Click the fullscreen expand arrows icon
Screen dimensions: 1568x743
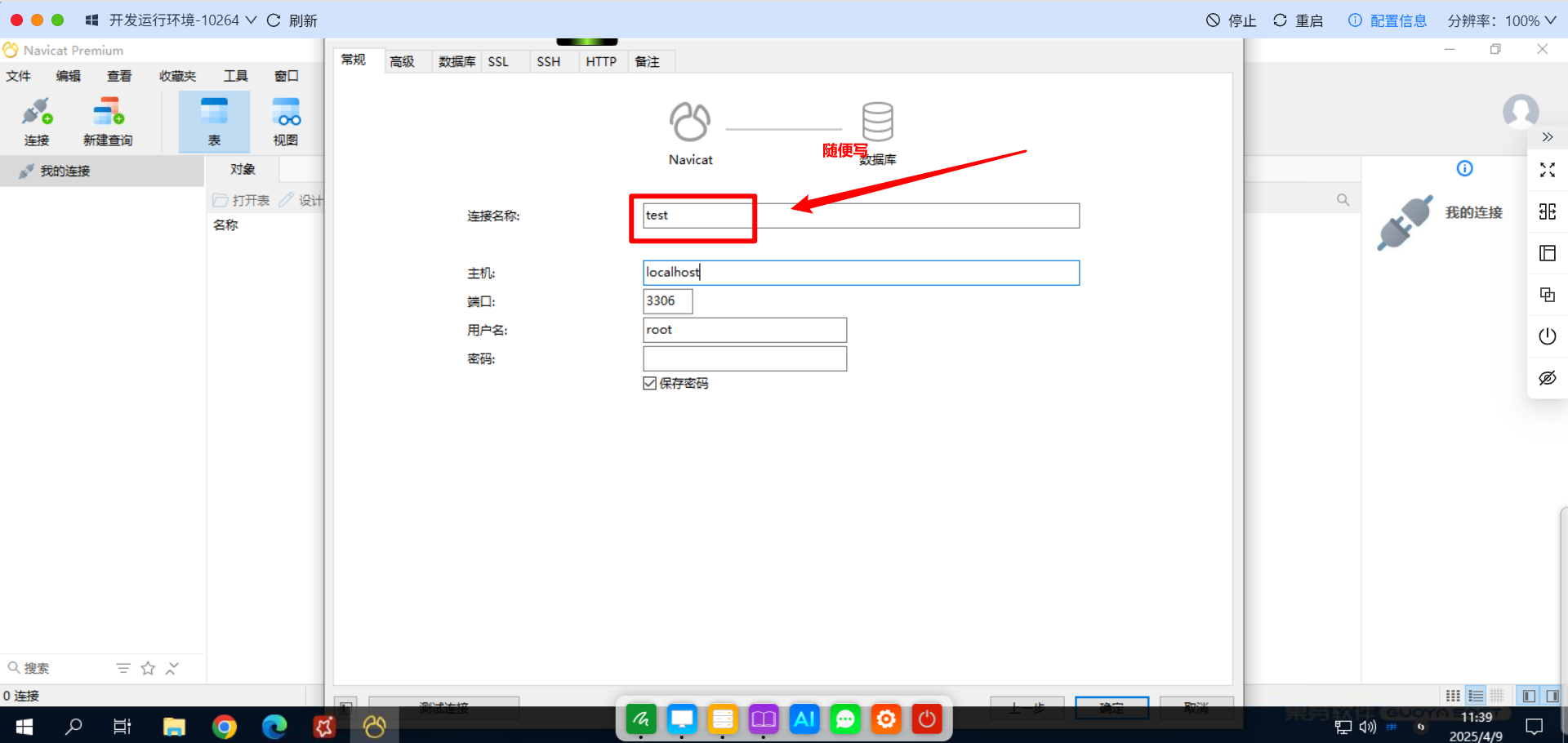[1547, 170]
